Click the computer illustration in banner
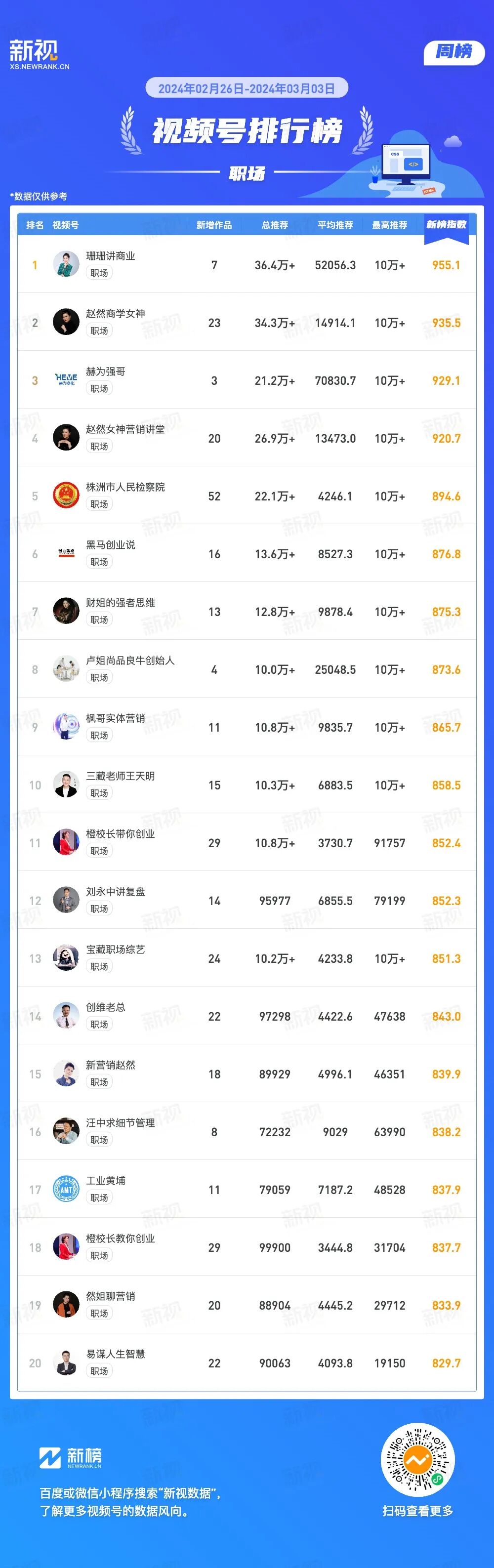 [x=405, y=165]
